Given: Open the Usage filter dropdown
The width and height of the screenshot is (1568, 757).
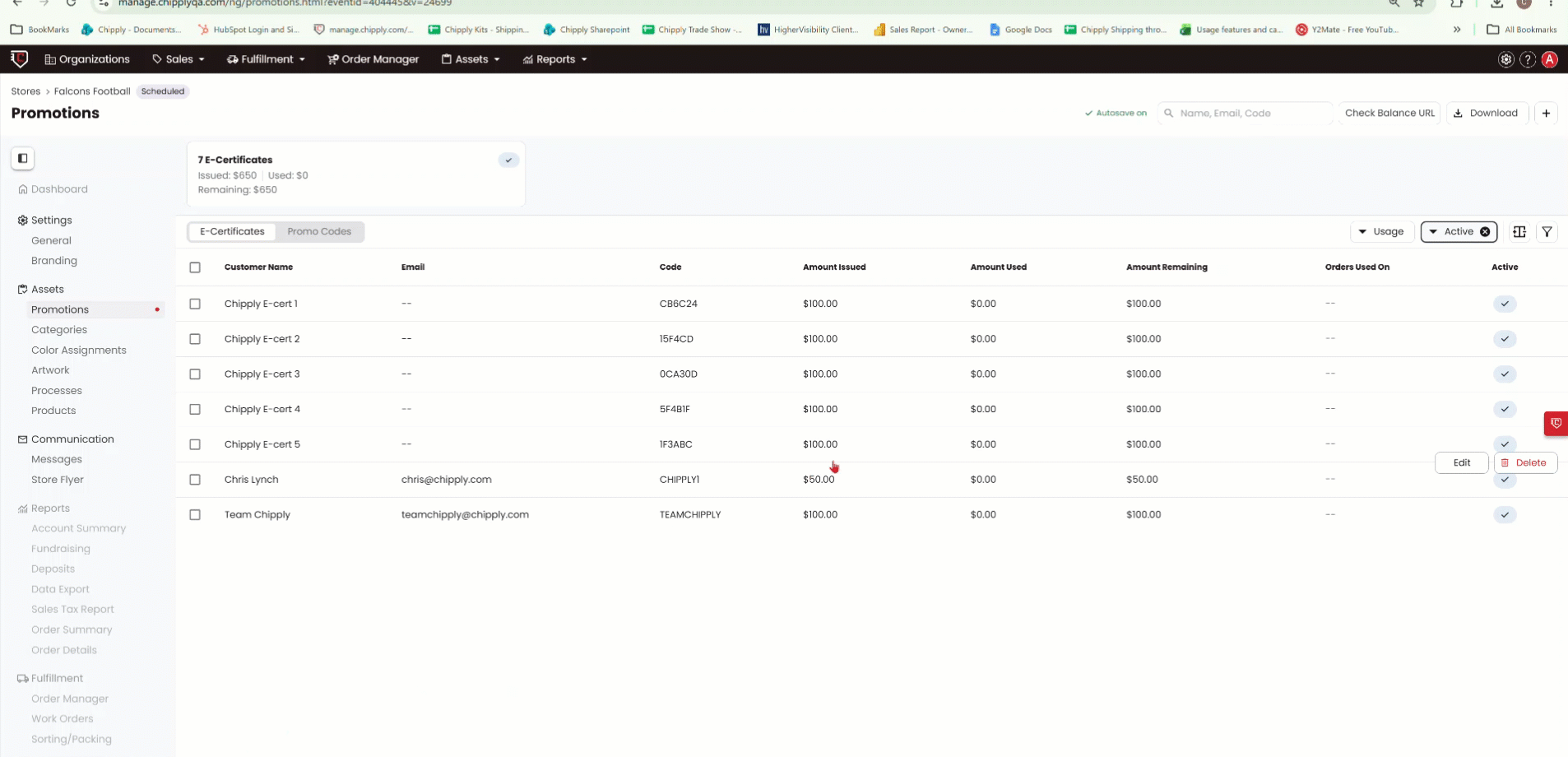Looking at the screenshot, I should (1382, 232).
